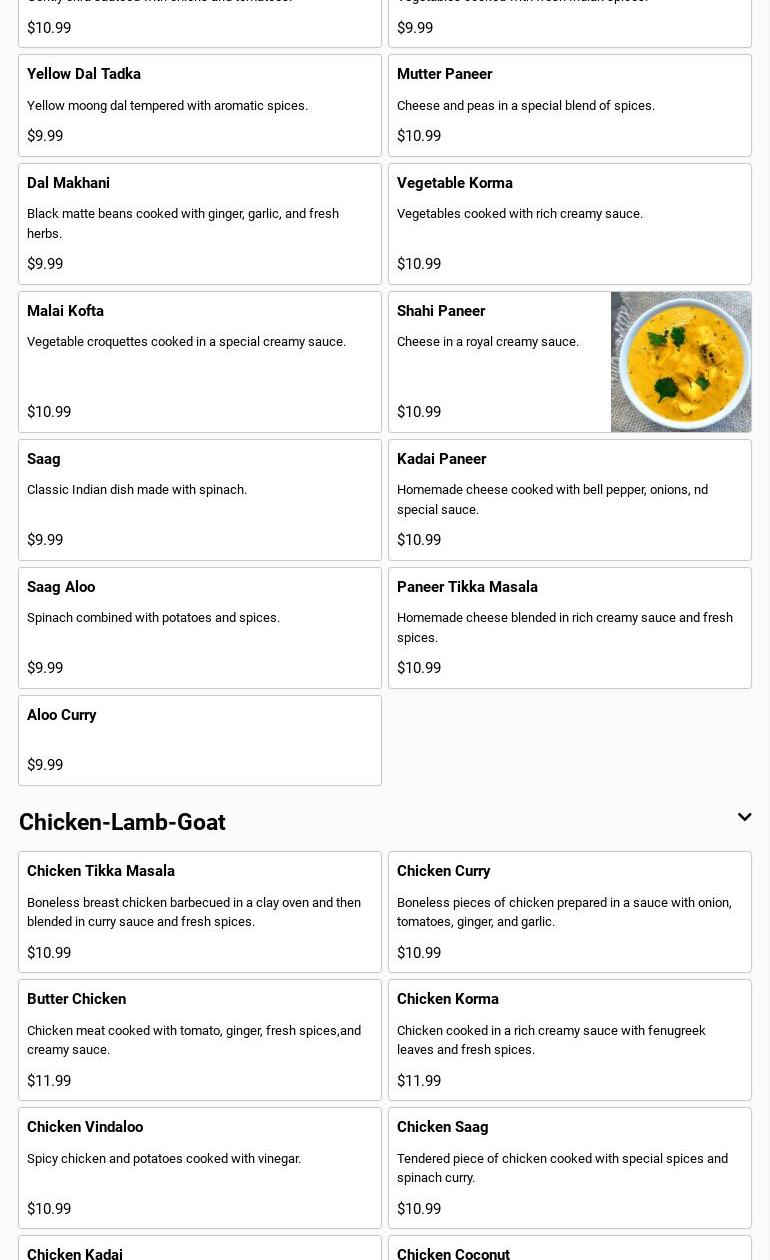Open the Chicken Saag item card
Viewport: 770px width, 1260px height.
click(x=569, y=1167)
